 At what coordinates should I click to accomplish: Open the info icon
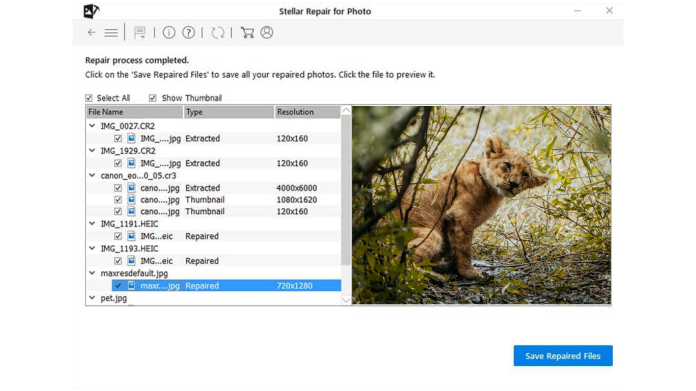(169, 32)
